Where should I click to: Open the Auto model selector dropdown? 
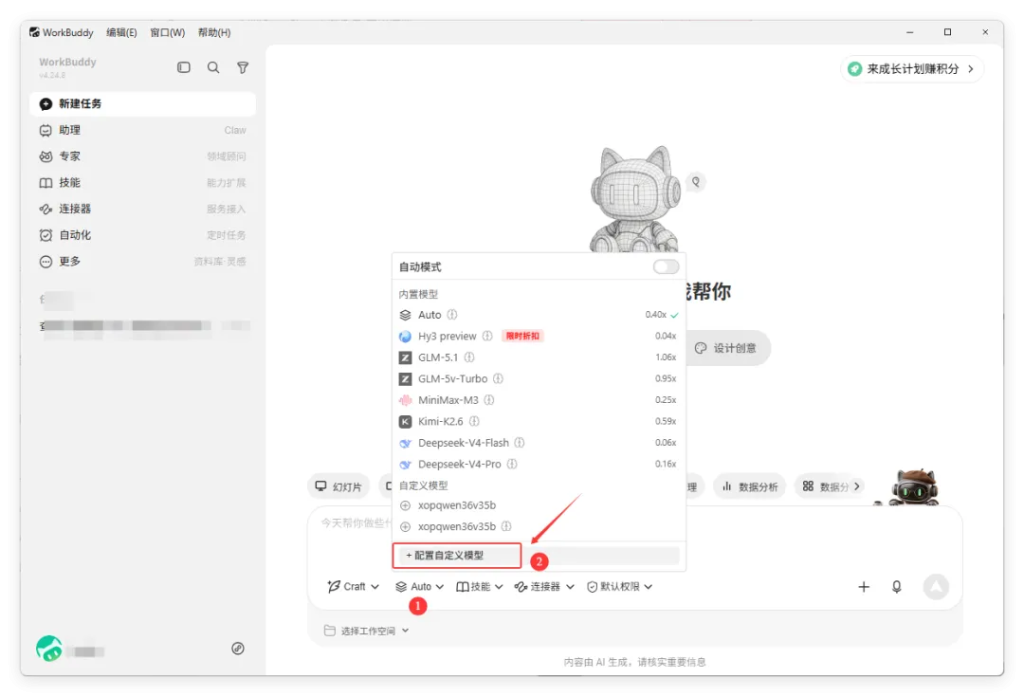click(419, 586)
